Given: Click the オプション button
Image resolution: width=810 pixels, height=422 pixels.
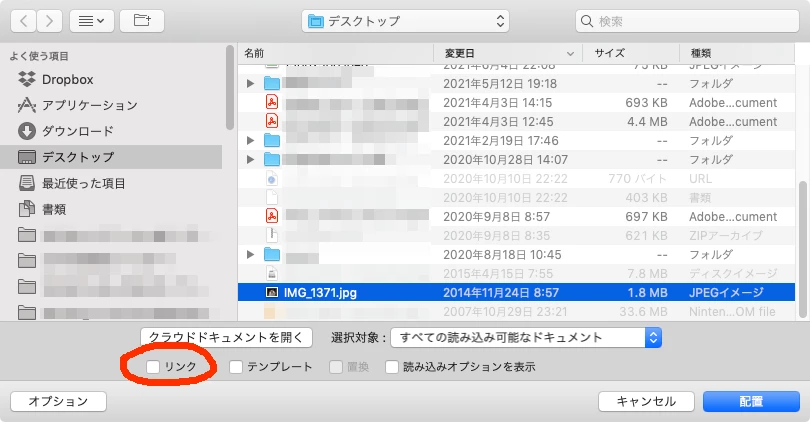Looking at the screenshot, I should 58,401.
